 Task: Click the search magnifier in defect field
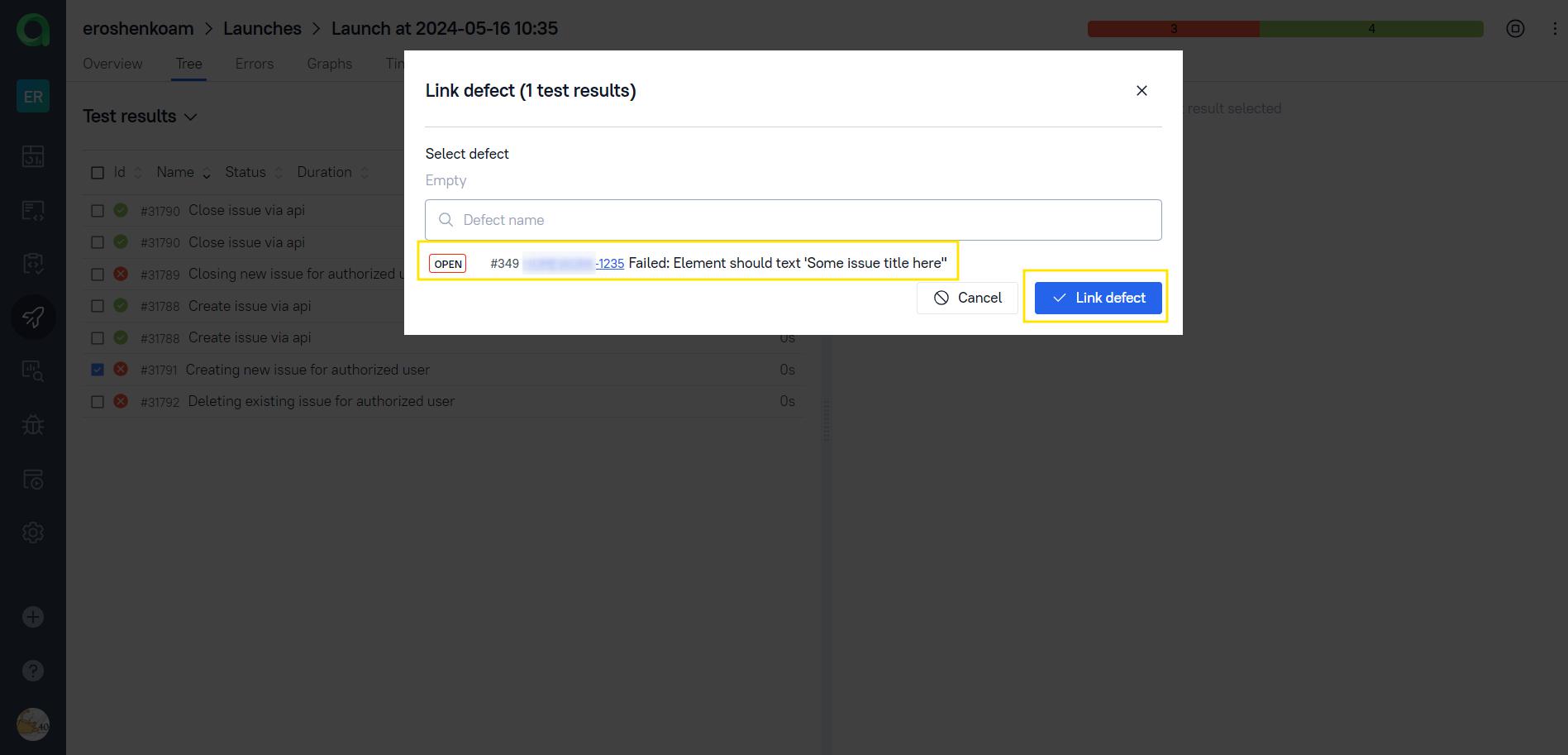click(446, 220)
